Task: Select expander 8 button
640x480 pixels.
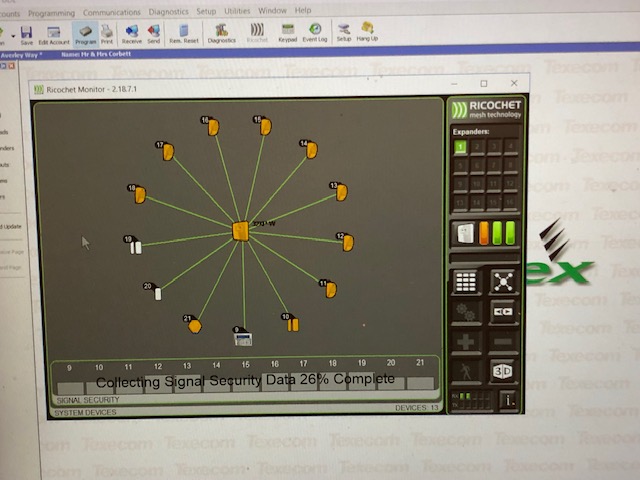Action: 510,165
